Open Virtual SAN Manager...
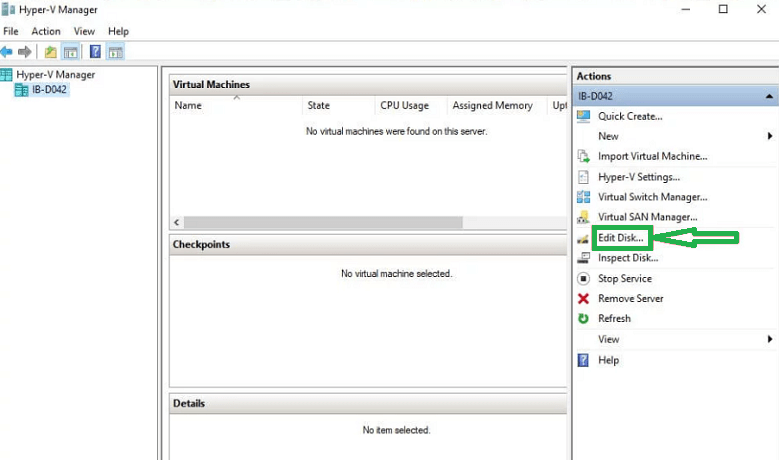 (647, 217)
